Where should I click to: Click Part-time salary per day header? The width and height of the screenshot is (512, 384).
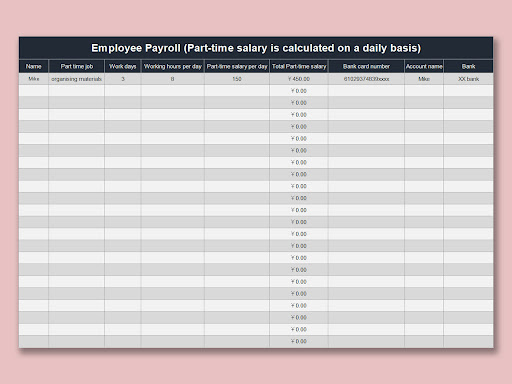237,66
